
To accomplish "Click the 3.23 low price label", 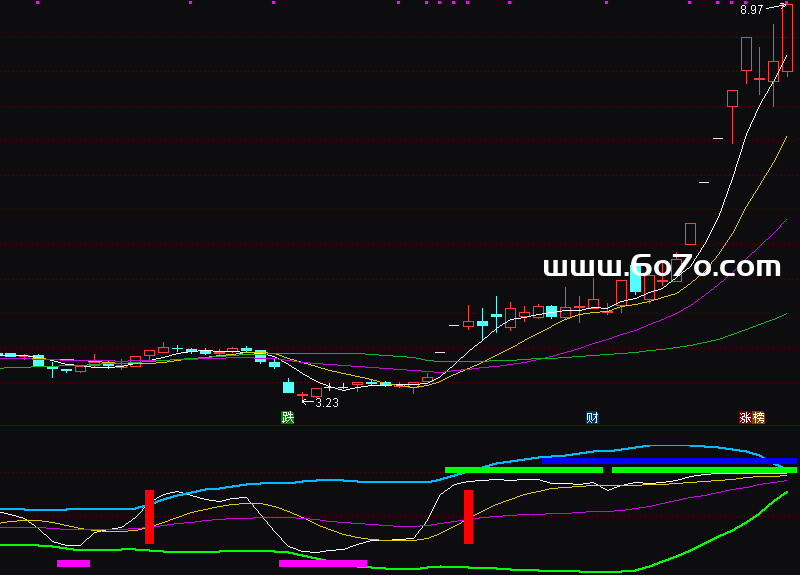I will tap(327, 403).
